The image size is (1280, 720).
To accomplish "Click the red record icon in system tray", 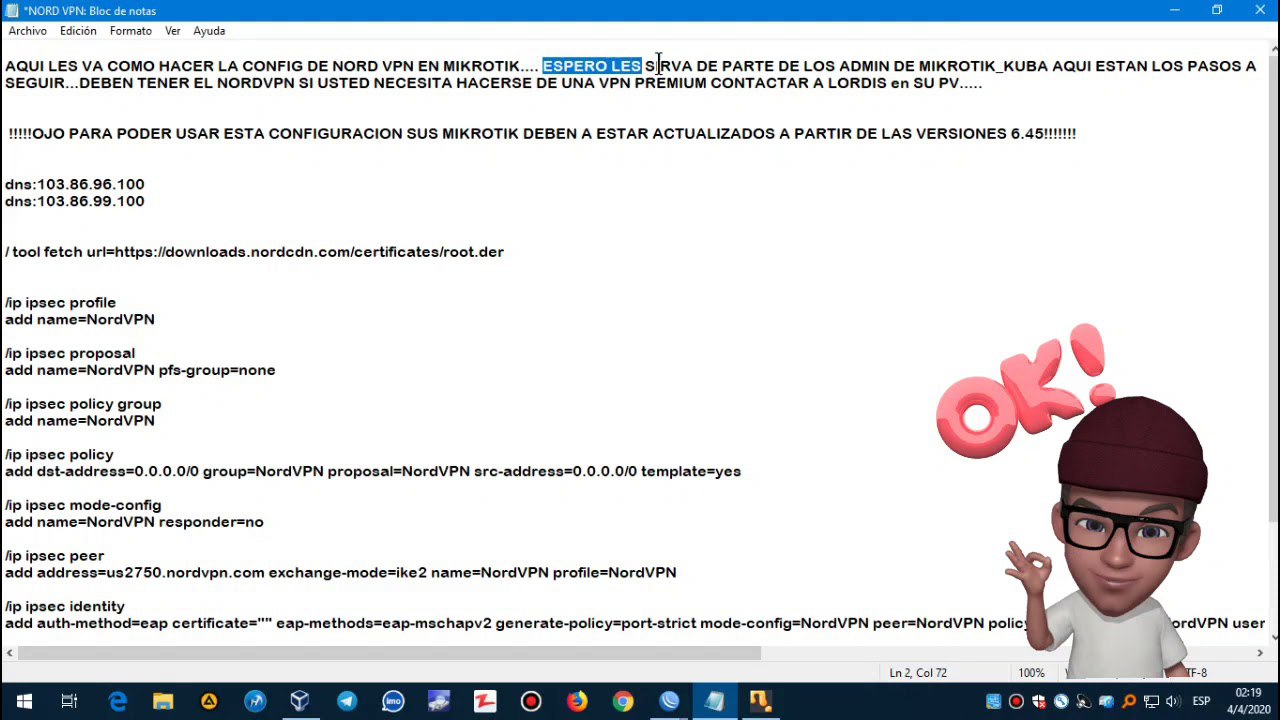I will tap(1016, 701).
